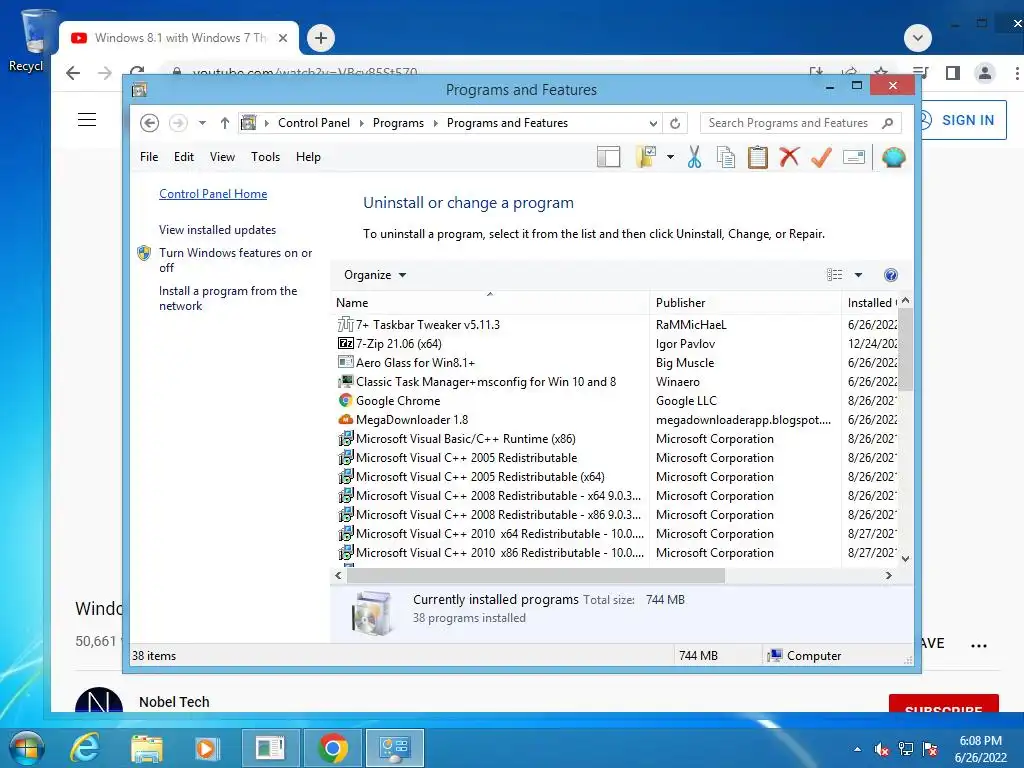
Task: Click the Paste clipboard toolbar icon
Action: click(758, 157)
